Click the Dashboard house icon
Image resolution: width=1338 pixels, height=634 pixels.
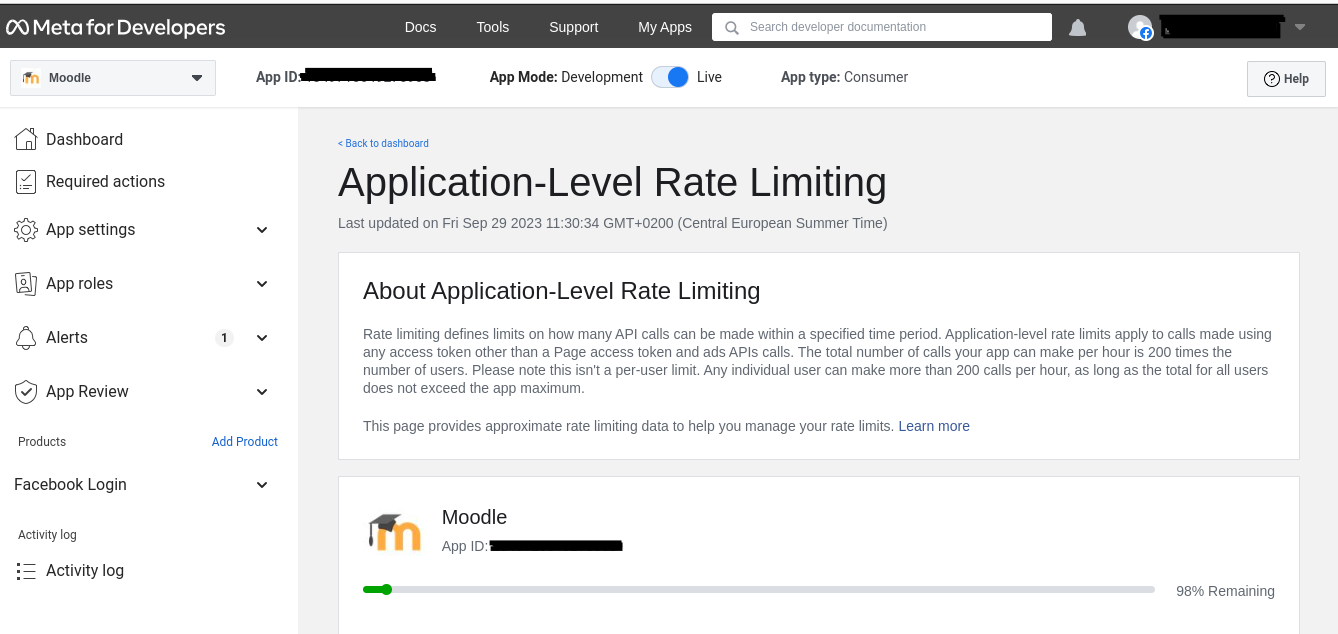coord(26,139)
